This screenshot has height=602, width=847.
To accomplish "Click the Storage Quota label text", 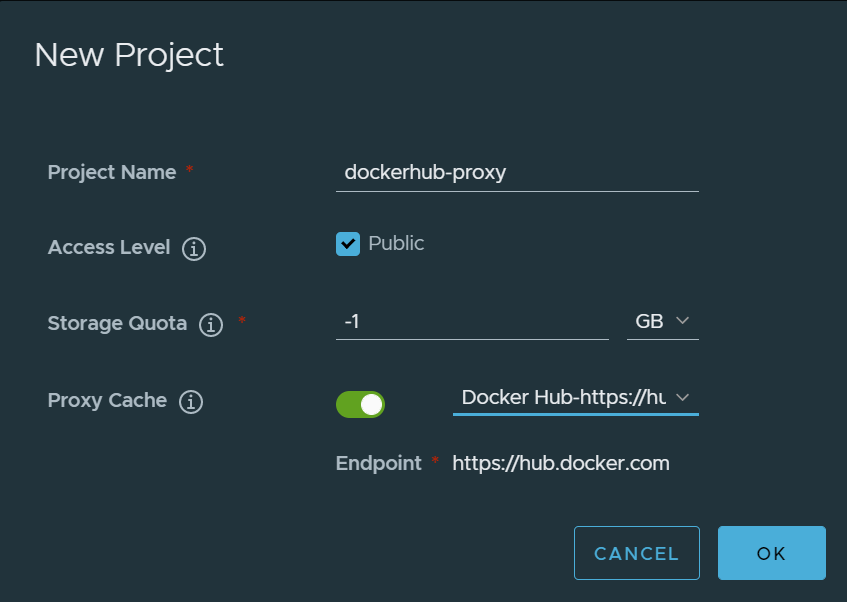I will (117, 324).
